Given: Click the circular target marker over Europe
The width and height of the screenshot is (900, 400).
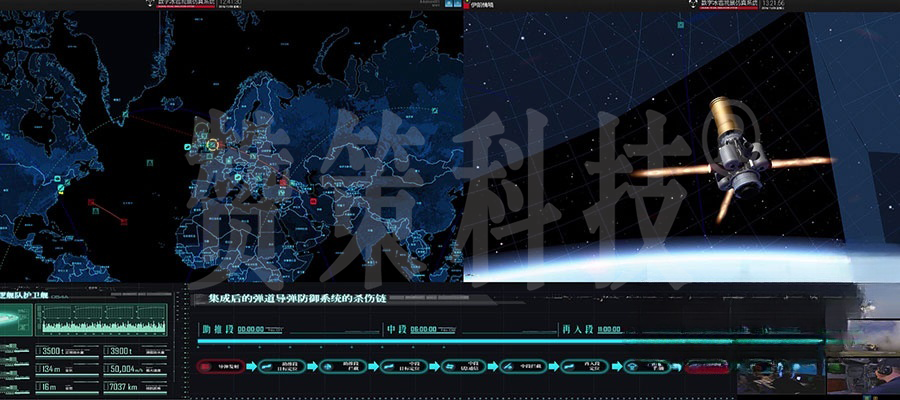Looking at the screenshot, I should coord(212,145).
